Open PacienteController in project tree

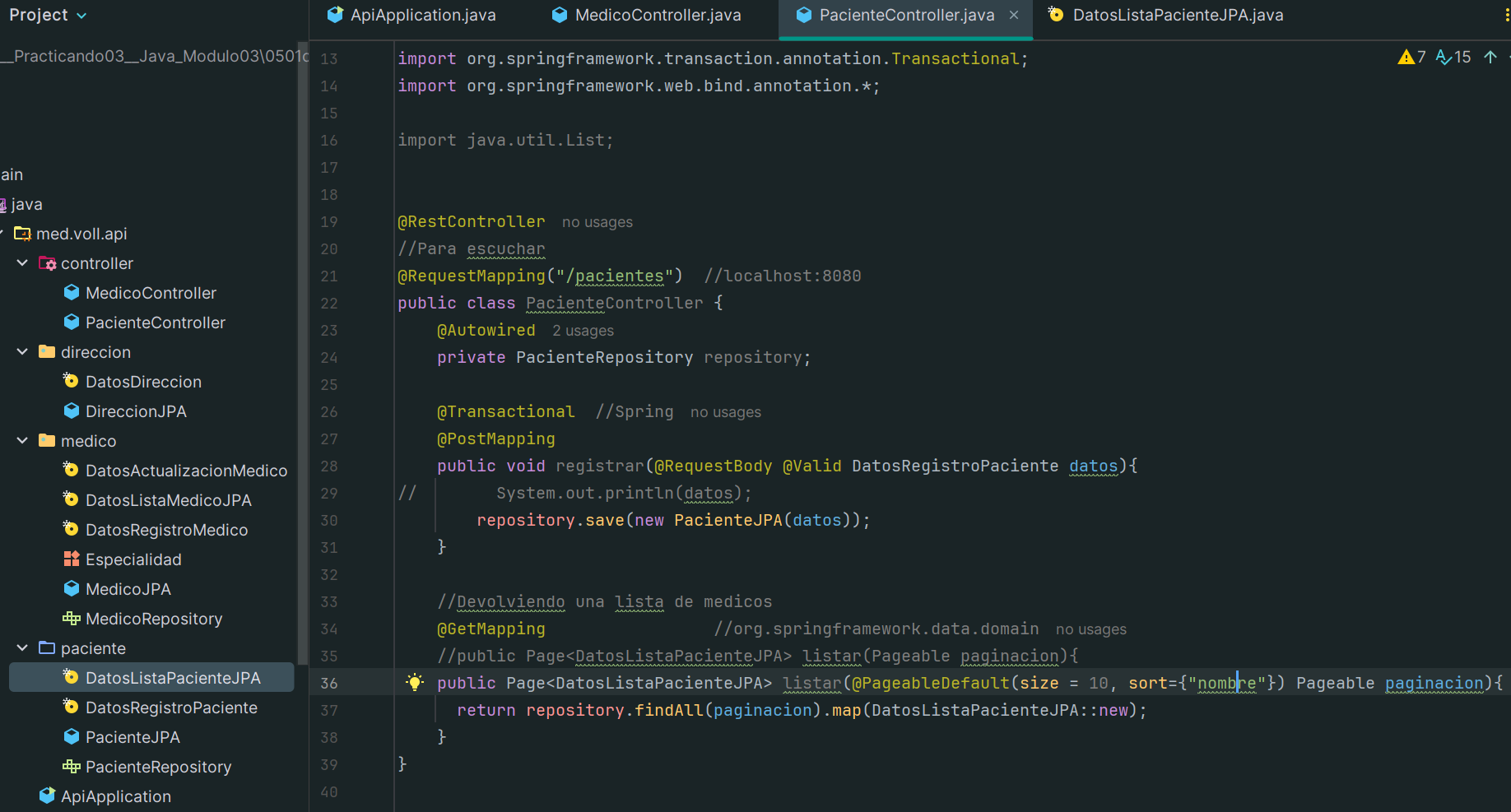pyautogui.click(x=156, y=322)
